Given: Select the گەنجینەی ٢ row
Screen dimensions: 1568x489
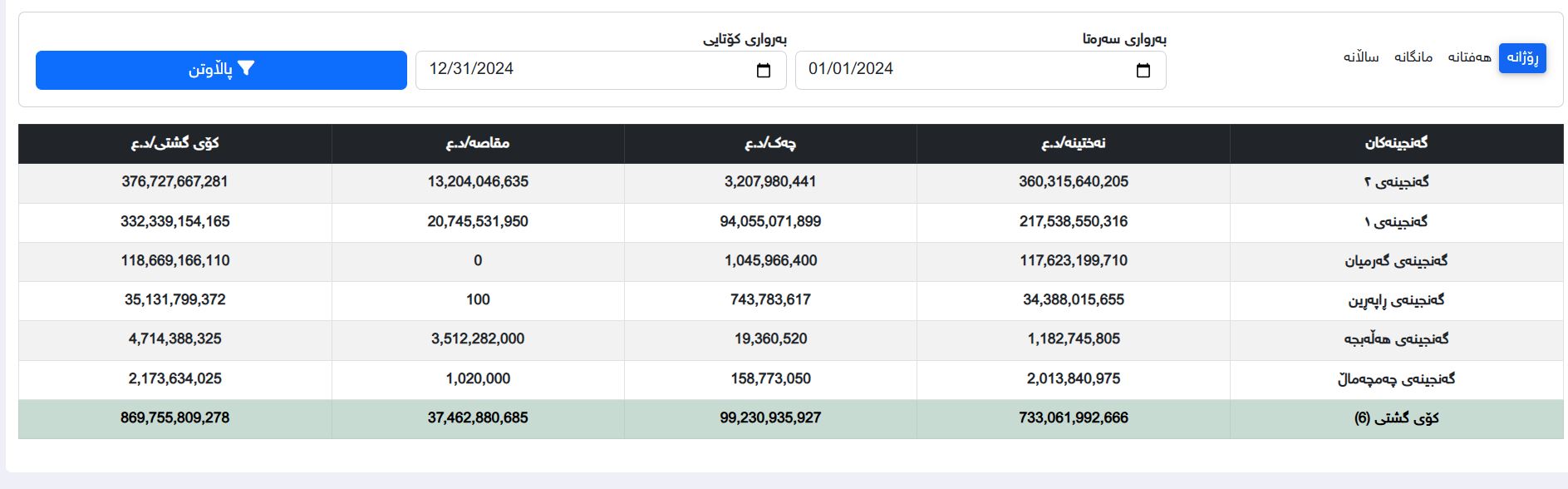Looking at the screenshot, I should (1396, 182).
